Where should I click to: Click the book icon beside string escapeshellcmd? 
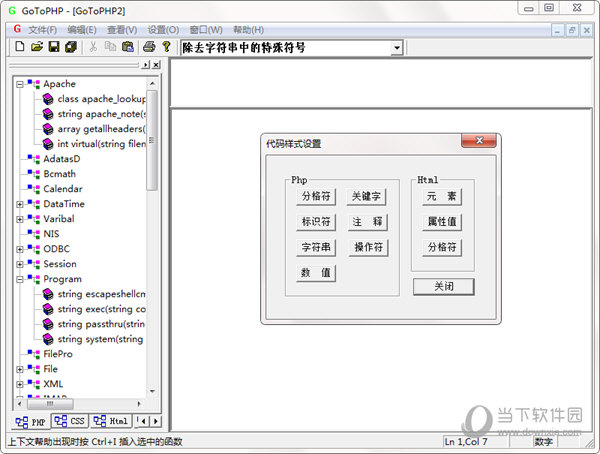[x=48, y=294]
